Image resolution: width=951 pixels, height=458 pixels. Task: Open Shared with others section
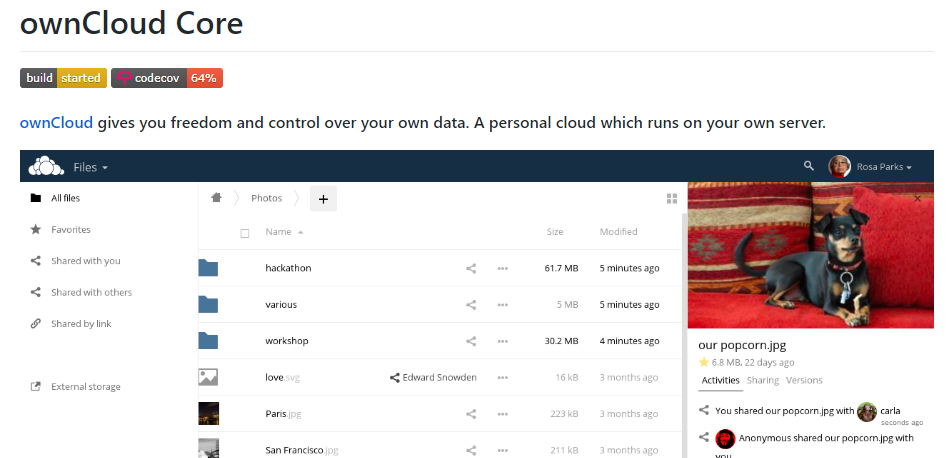pos(91,292)
